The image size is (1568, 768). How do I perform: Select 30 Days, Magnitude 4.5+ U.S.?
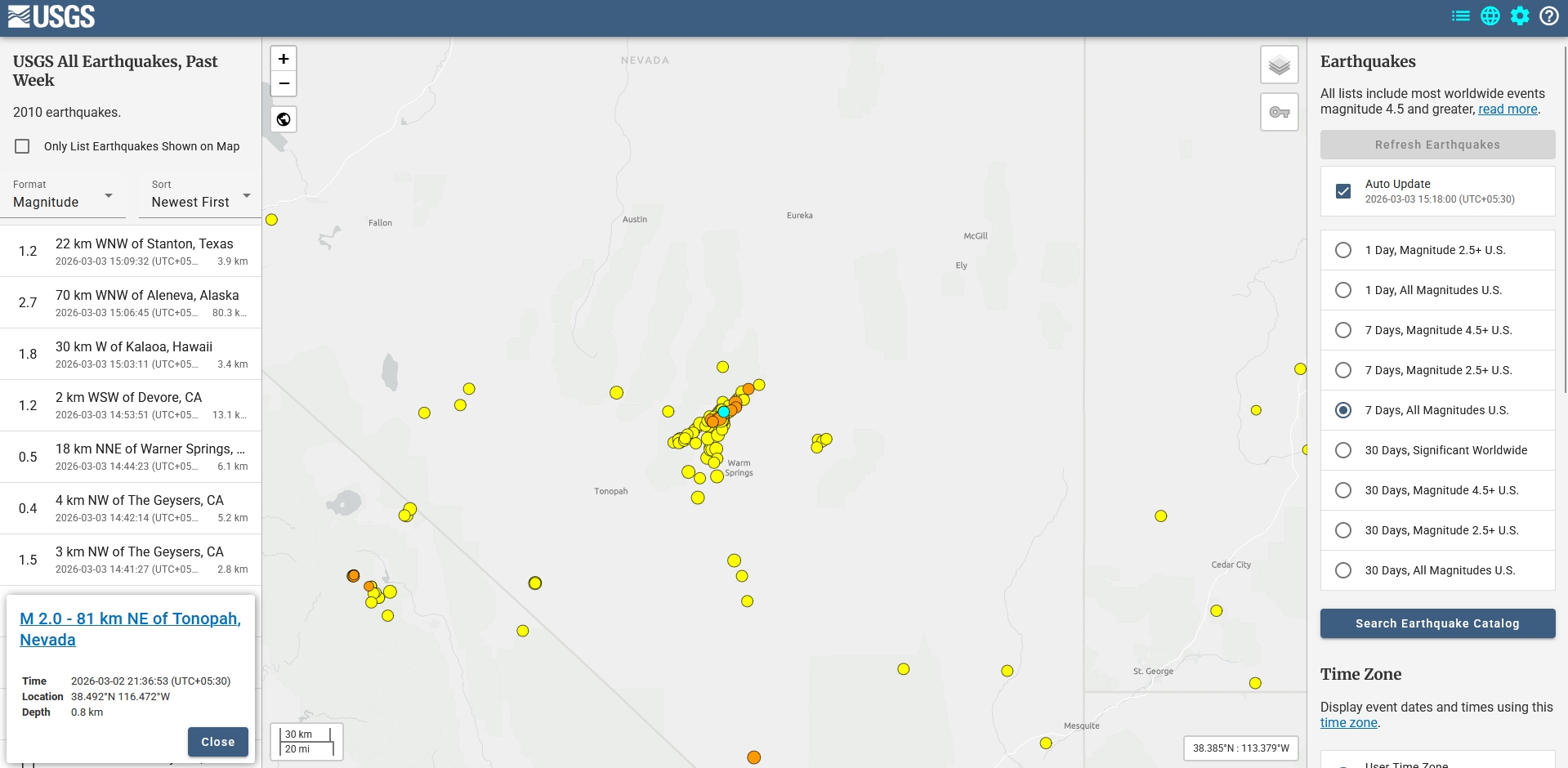pyautogui.click(x=1438, y=490)
